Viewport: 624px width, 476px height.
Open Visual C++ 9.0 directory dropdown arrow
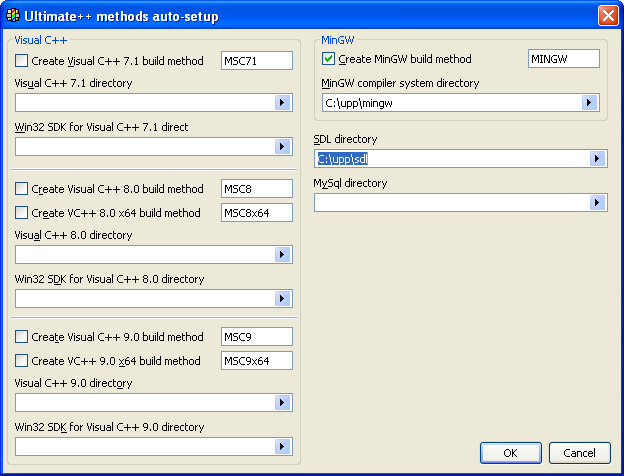click(x=282, y=403)
